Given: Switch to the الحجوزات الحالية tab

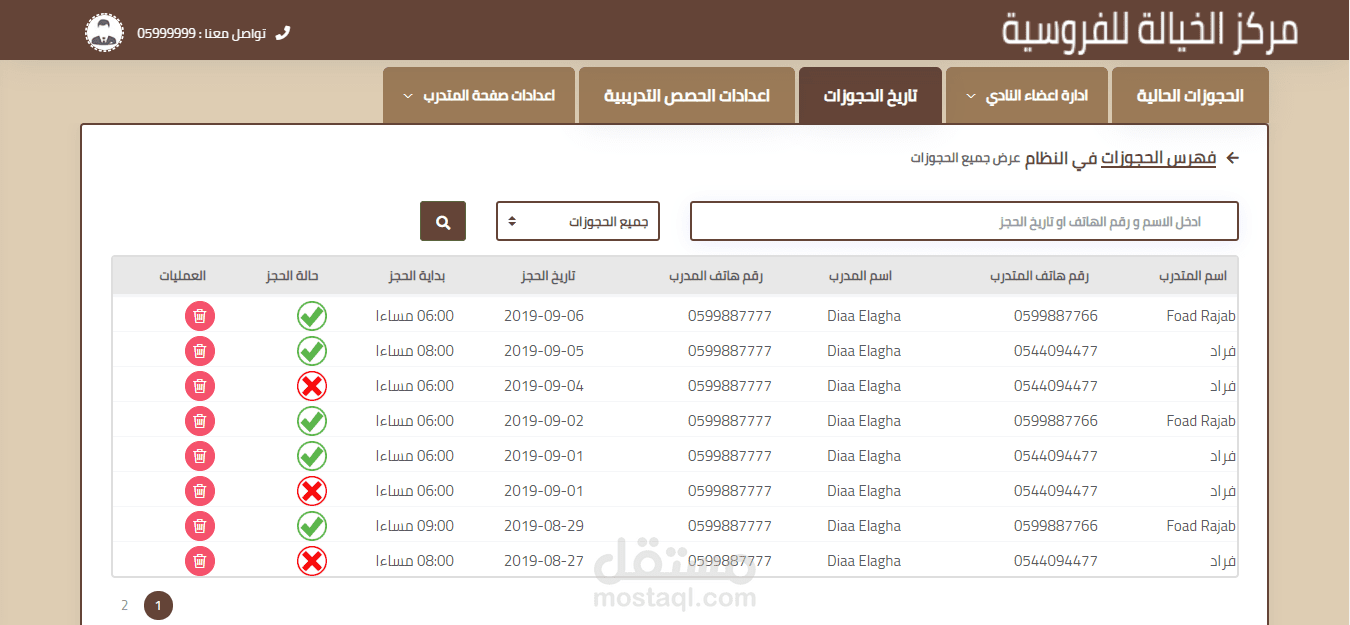Looking at the screenshot, I should pyautogui.click(x=1190, y=95).
